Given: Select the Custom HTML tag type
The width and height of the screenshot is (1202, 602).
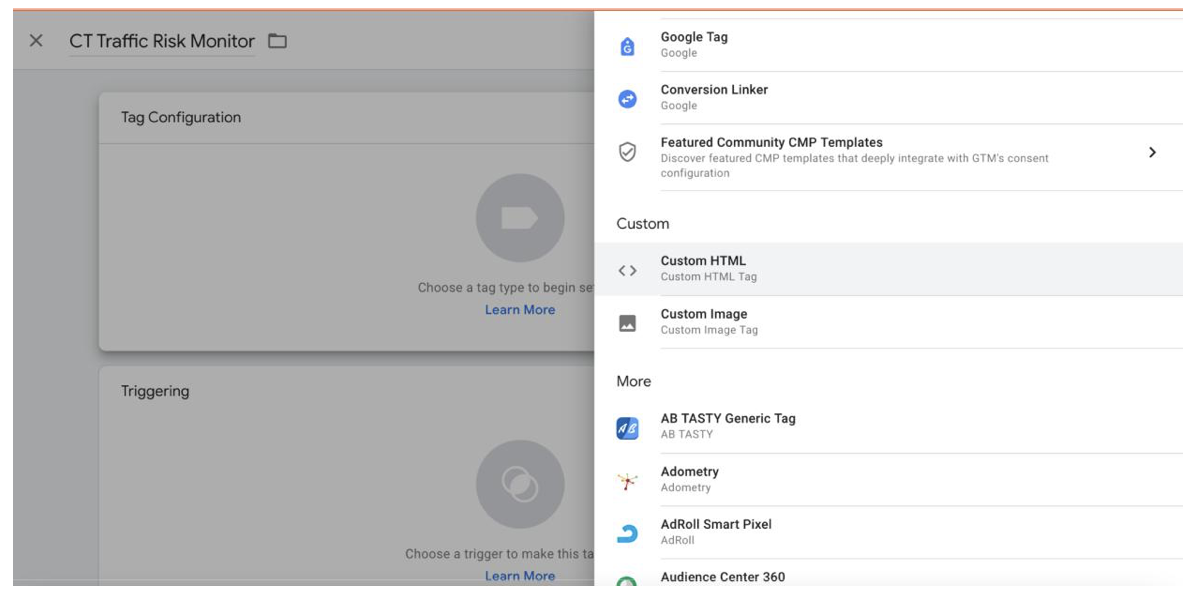Looking at the screenshot, I should click(x=888, y=269).
